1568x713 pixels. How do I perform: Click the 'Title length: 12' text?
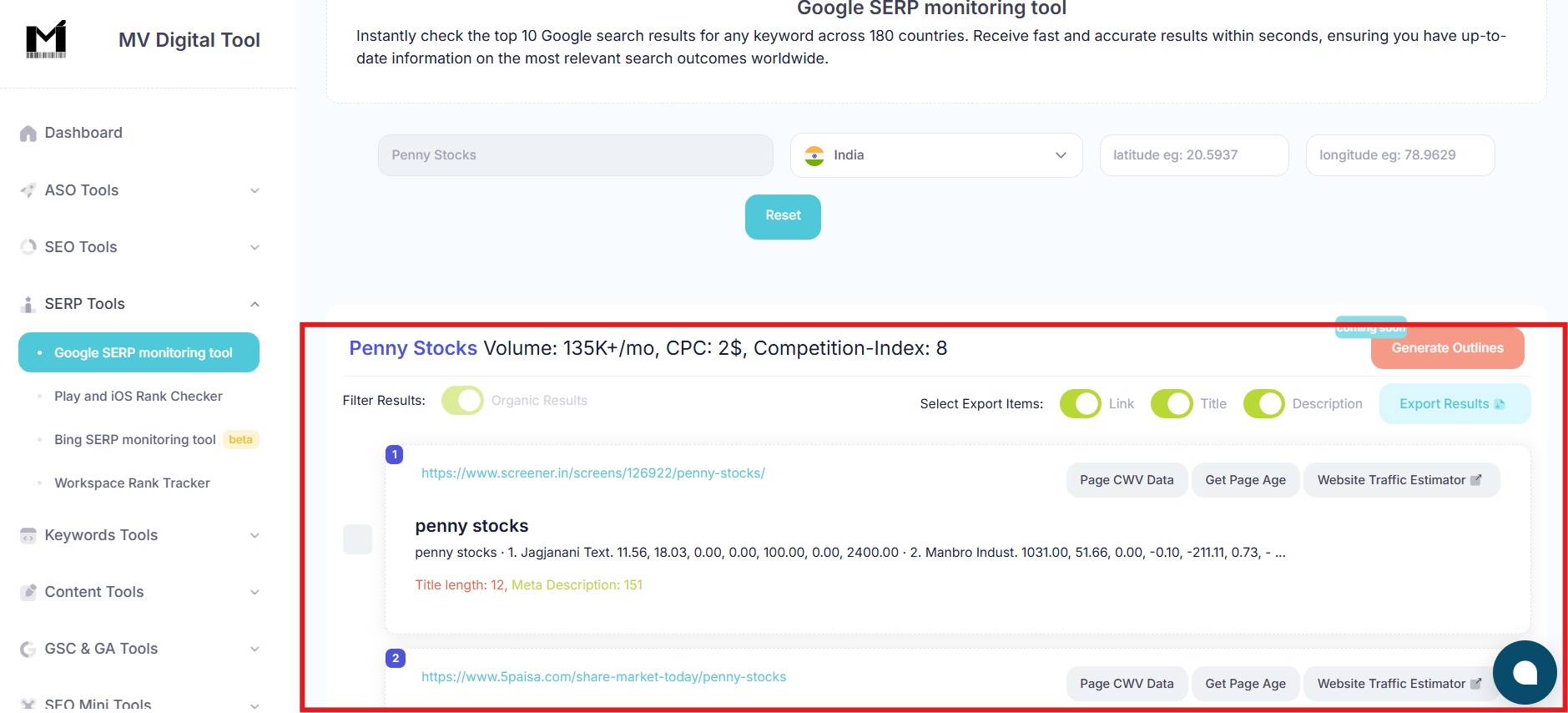click(460, 585)
